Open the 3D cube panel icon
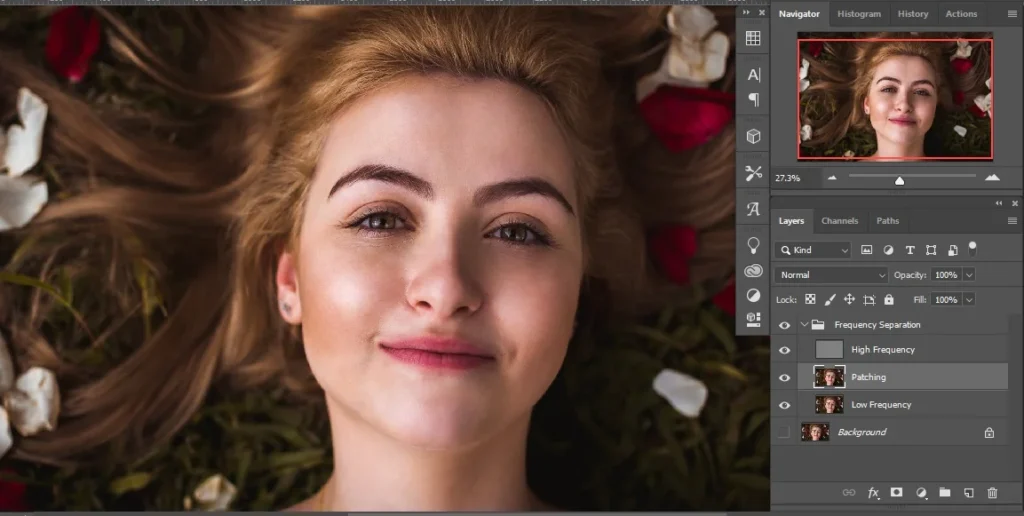The height and width of the screenshot is (516, 1024). (753, 137)
